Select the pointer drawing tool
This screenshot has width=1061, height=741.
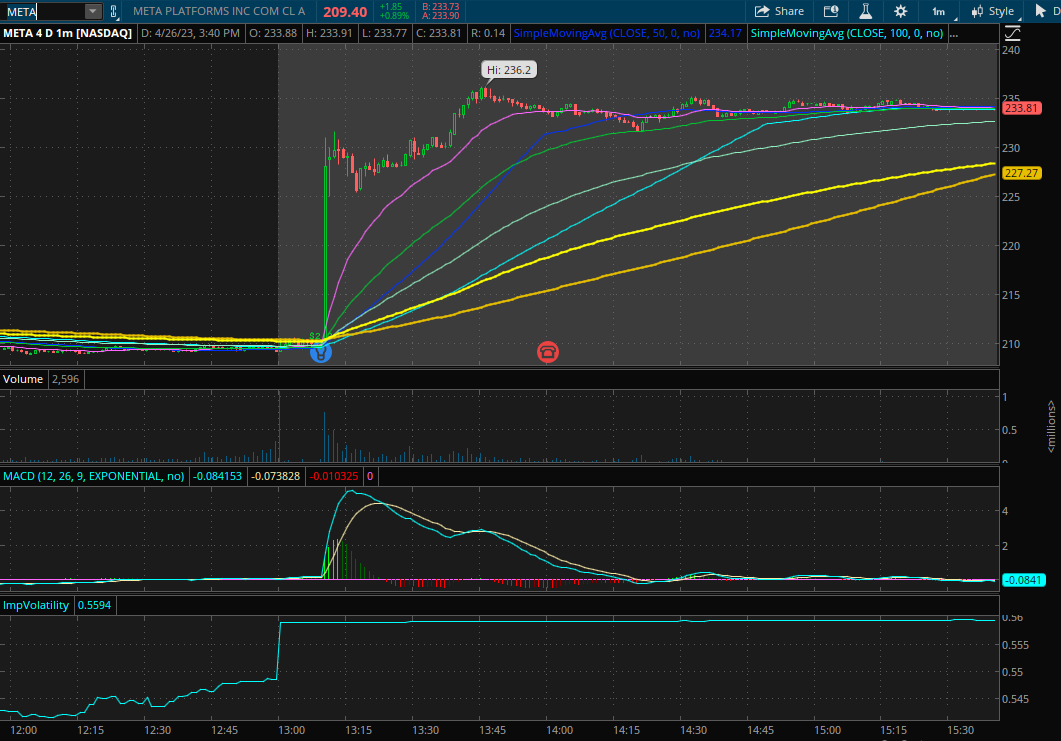pyautogui.click(x=1040, y=11)
